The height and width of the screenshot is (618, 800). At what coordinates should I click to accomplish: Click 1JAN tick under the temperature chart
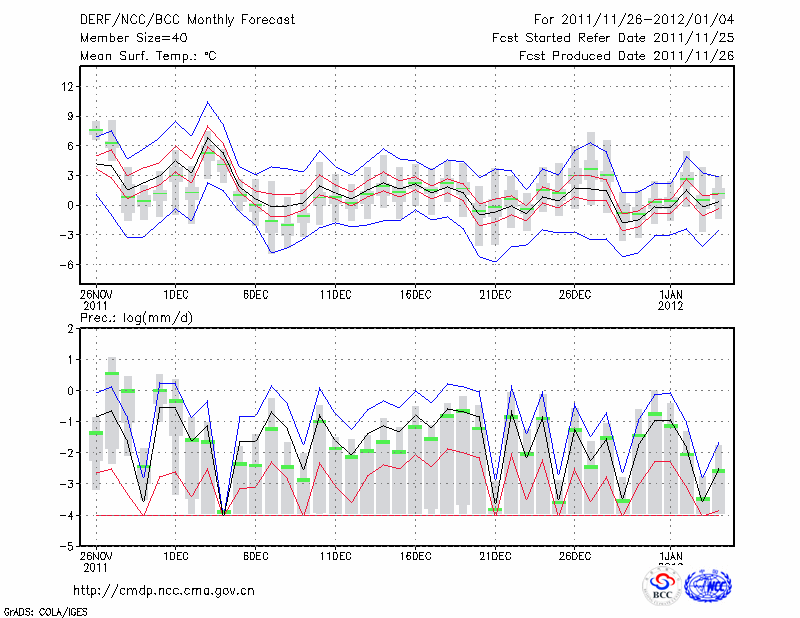[671, 294]
